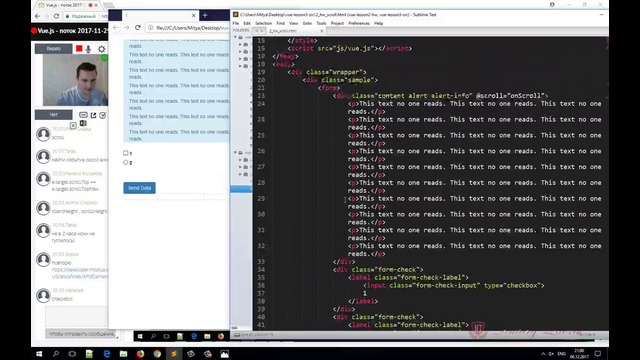Click the boxed X icon below Чат
This screenshot has height=360, width=640.
point(73,125)
